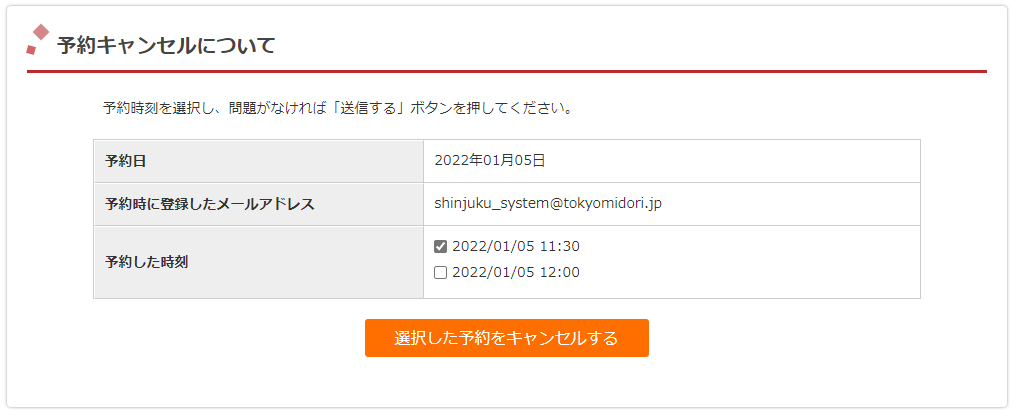This screenshot has width=1016, height=416.
Task: Click the small pink square under the diamond icon
Action: coord(30,50)
